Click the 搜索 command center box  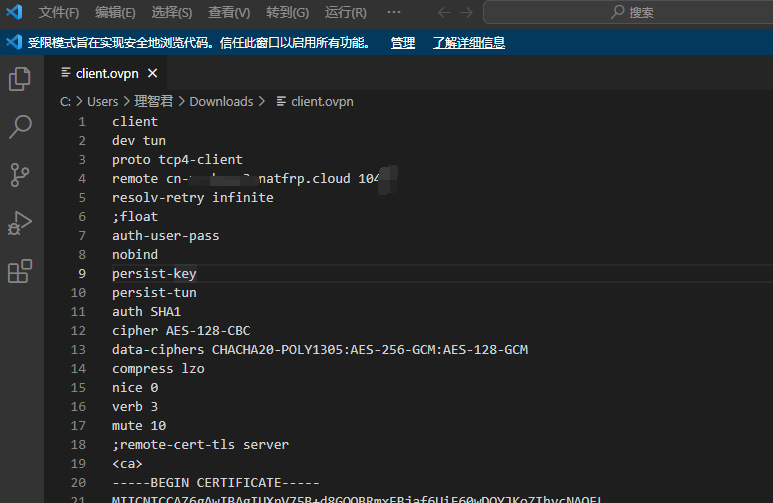[628, 12]
